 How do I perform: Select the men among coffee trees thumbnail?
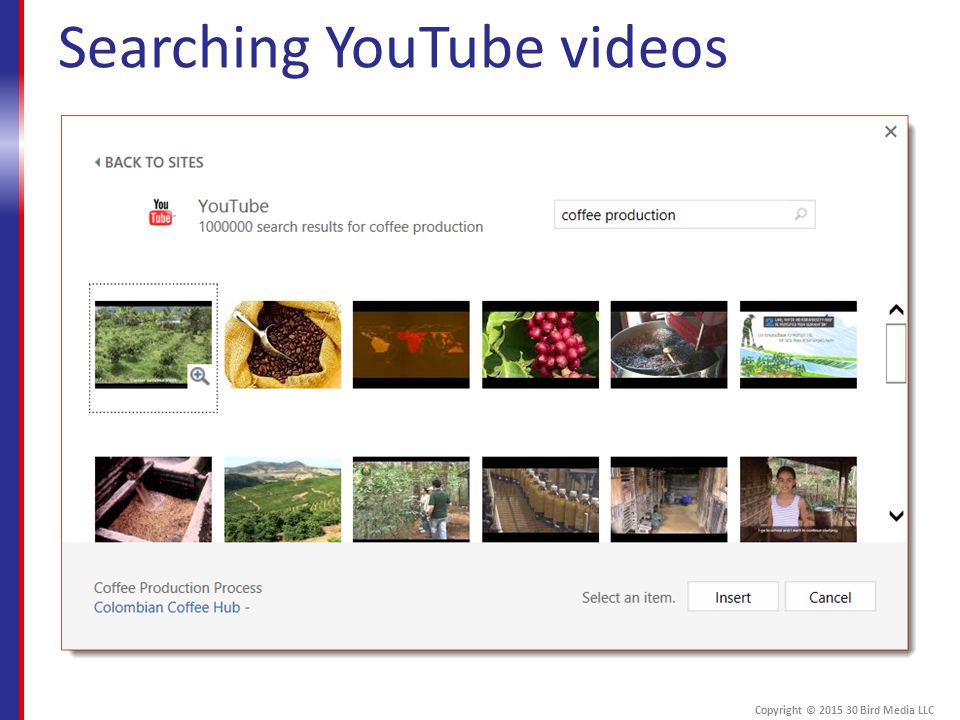pyautogui.click(x=411, y=500)
